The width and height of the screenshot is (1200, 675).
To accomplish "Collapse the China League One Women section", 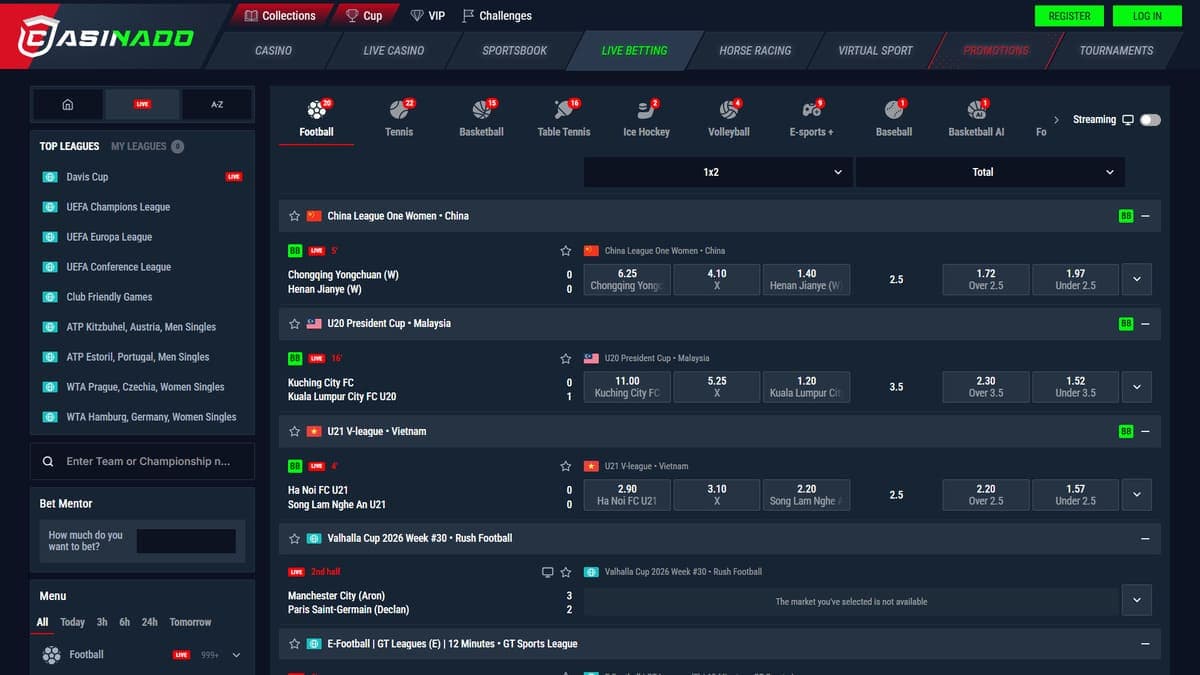I will click(1146, 216).
